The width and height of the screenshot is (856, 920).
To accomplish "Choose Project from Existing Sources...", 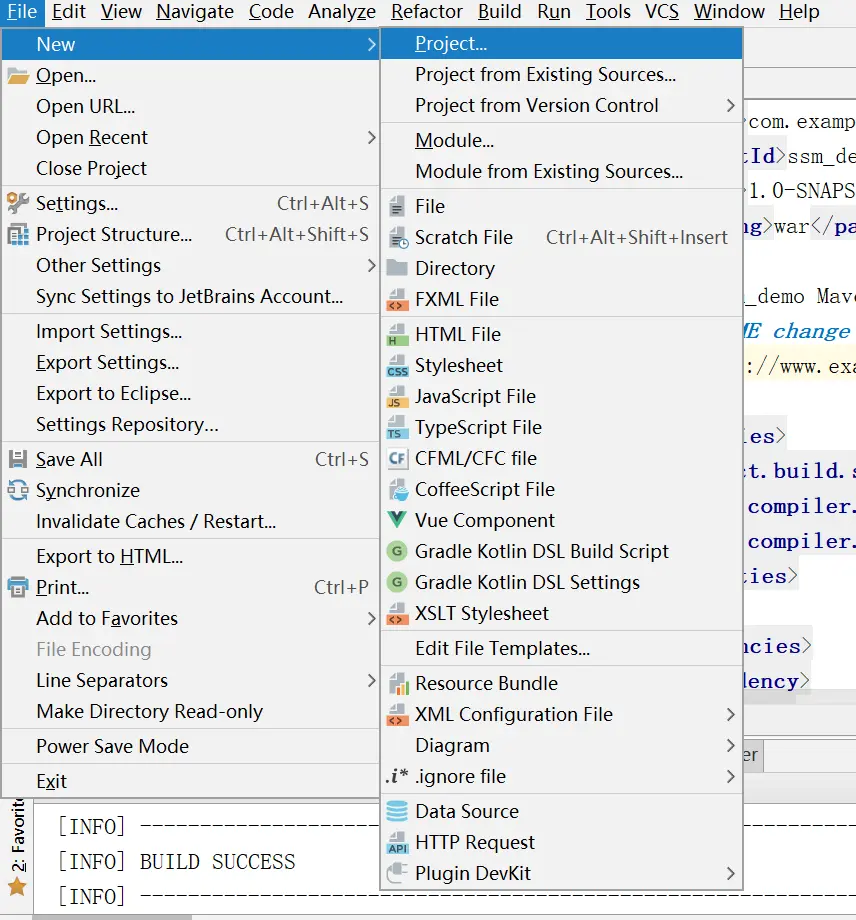I will [x=561, y=75].
